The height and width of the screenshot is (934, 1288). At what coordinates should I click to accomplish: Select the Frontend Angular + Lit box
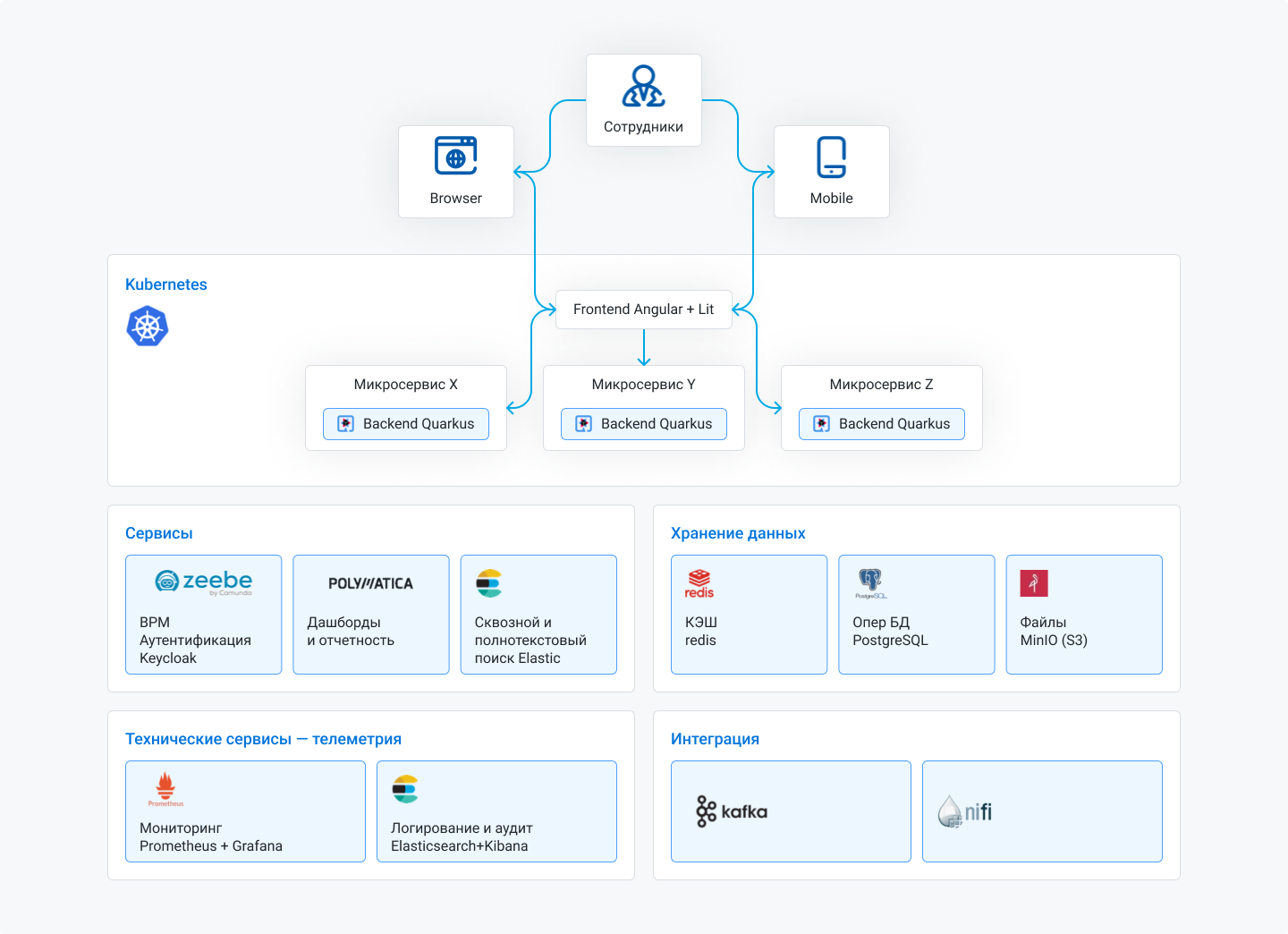(644, 310)
